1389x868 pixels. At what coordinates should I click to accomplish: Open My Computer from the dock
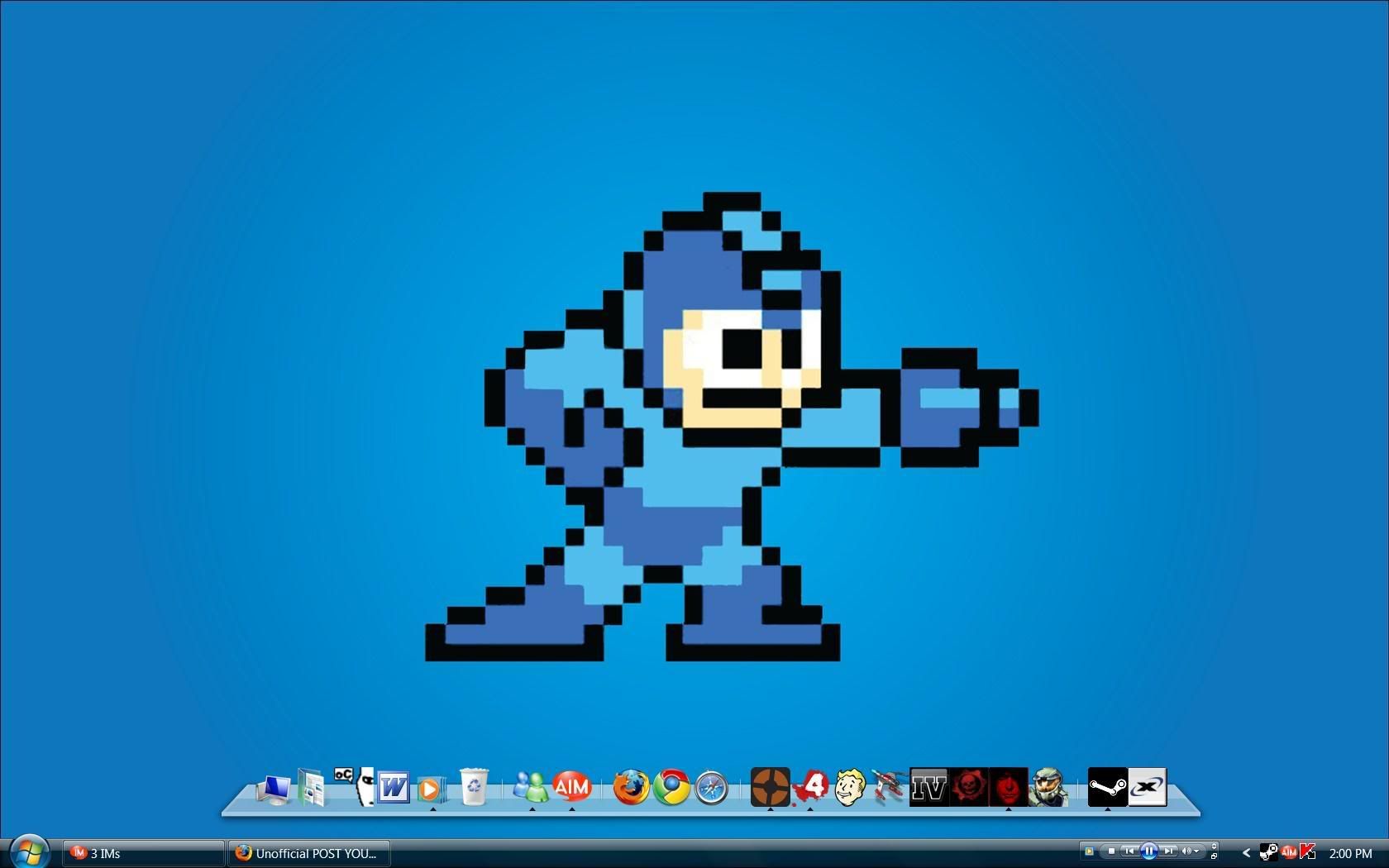tap(273, 789)
